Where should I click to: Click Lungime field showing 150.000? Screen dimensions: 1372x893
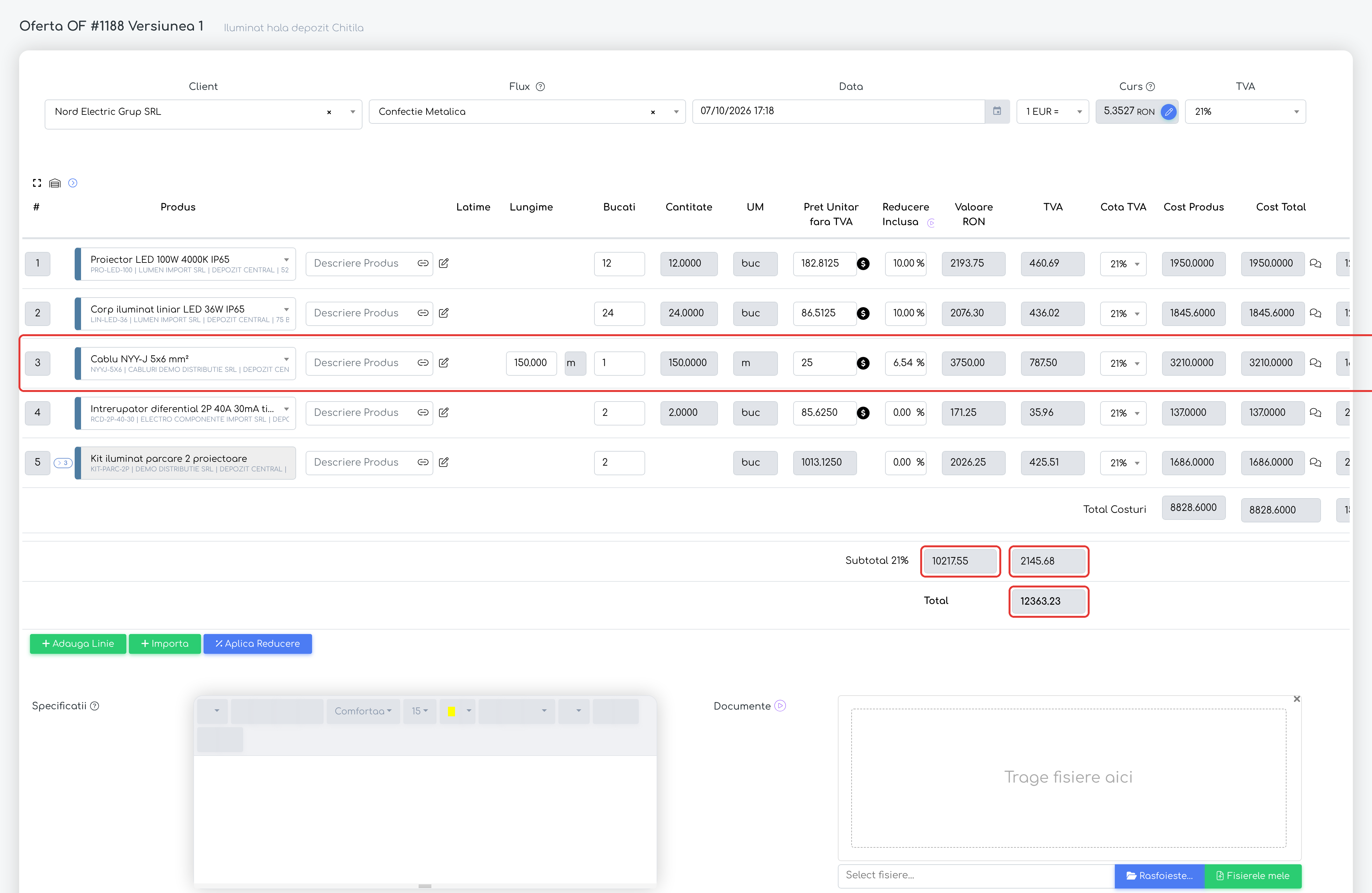click(531, 364)
